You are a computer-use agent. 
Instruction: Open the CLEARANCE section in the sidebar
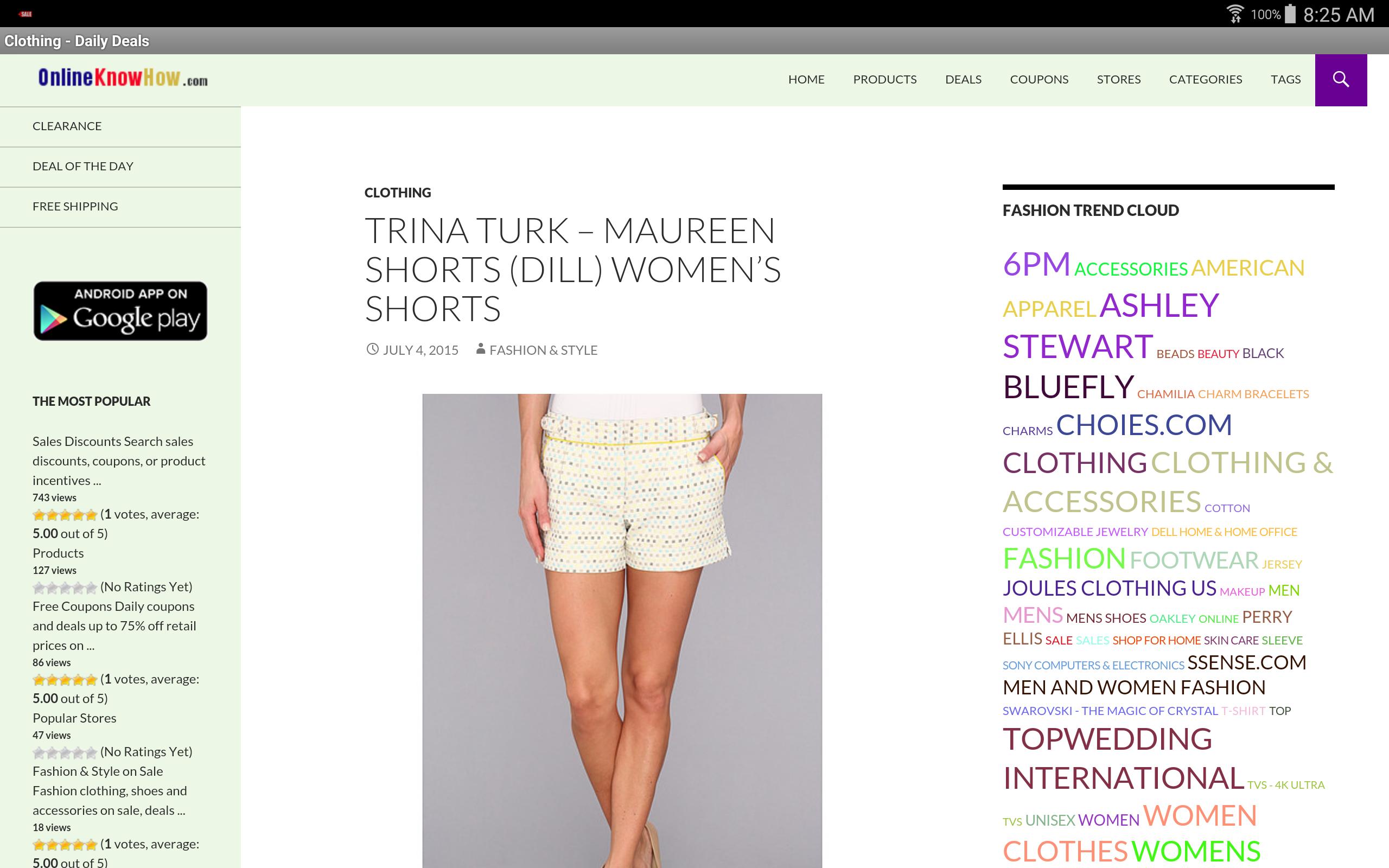coord(67,126)
